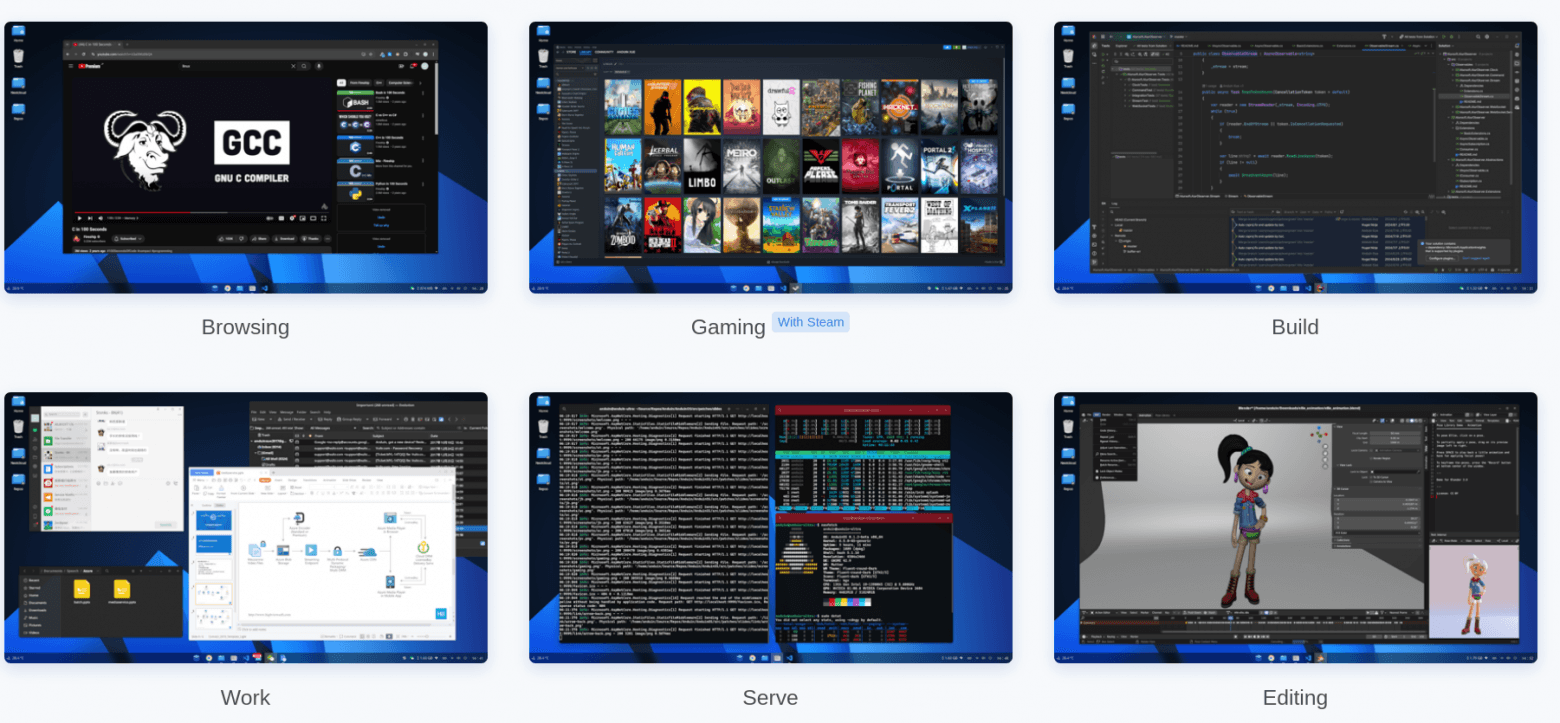Screen dimensions: 1560x723
Task: Select the Transport Fever 2 game cover
Action: coord(899,224)
